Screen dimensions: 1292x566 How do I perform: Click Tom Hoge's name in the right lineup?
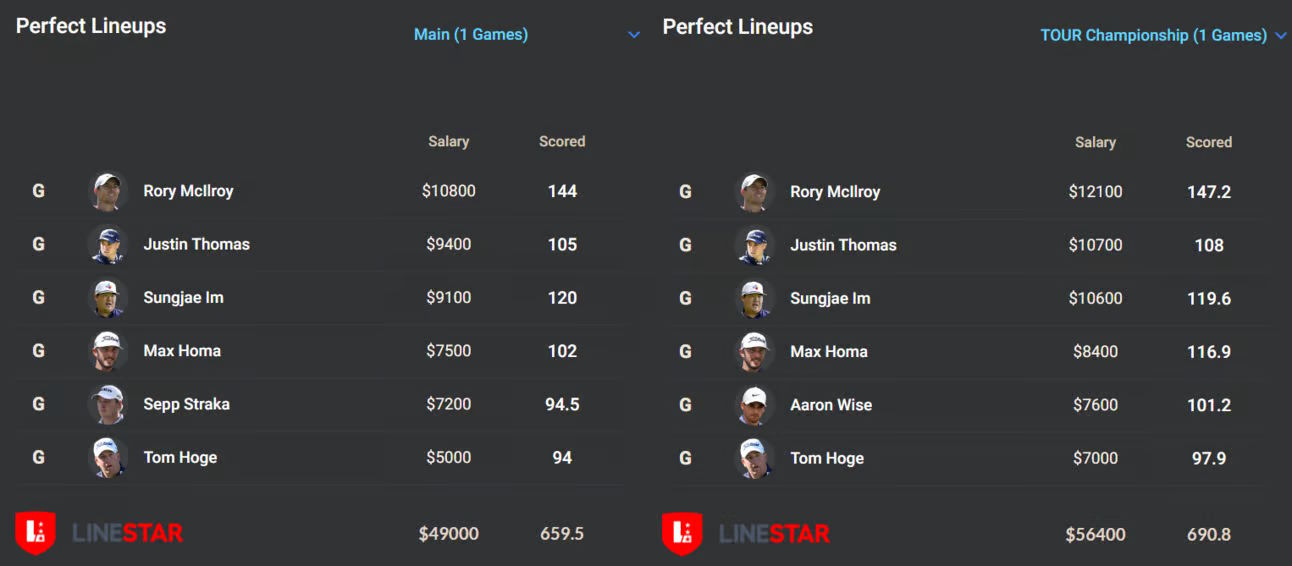(x=827, y=458)
